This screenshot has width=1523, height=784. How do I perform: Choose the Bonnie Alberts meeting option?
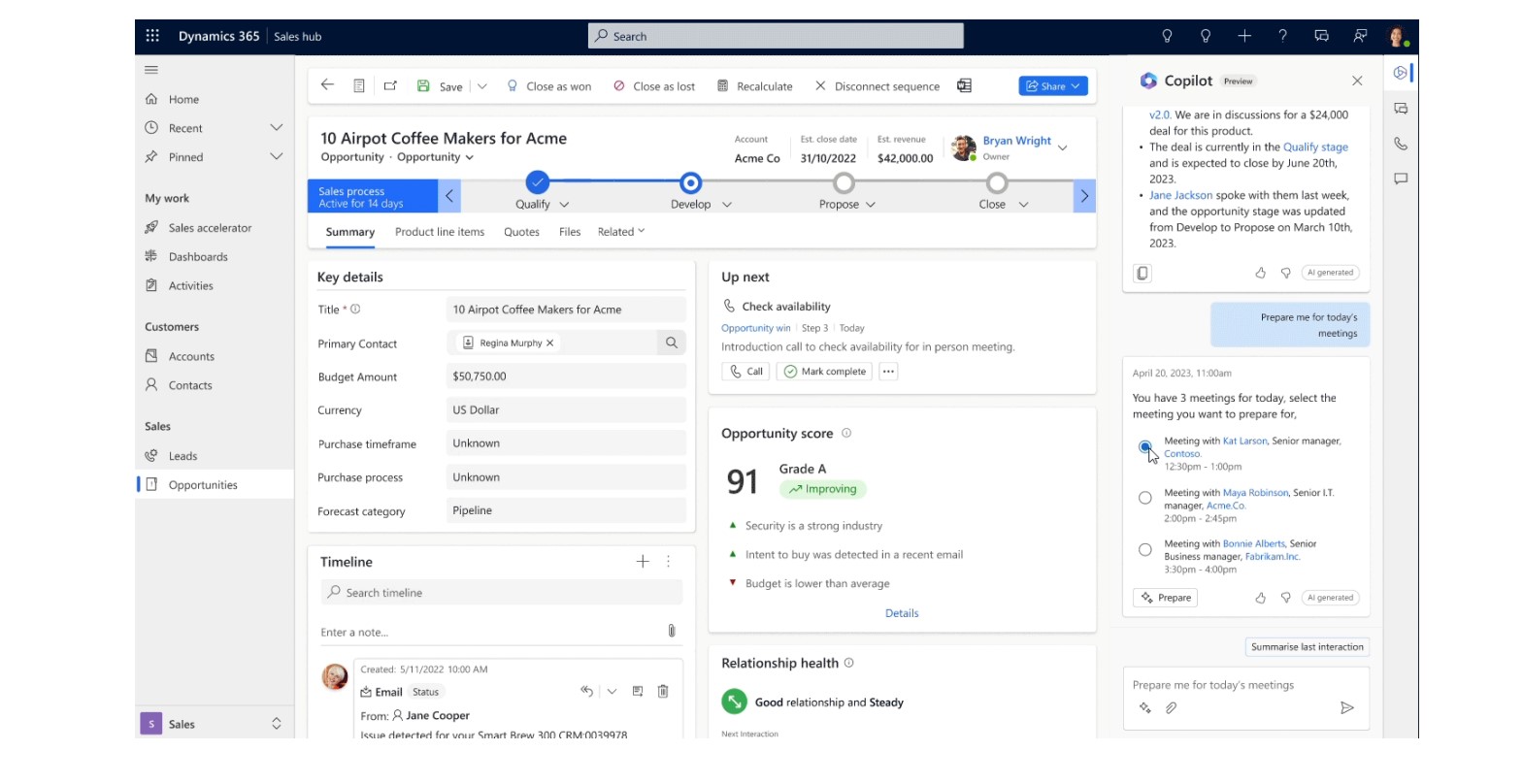(1145, 550)
